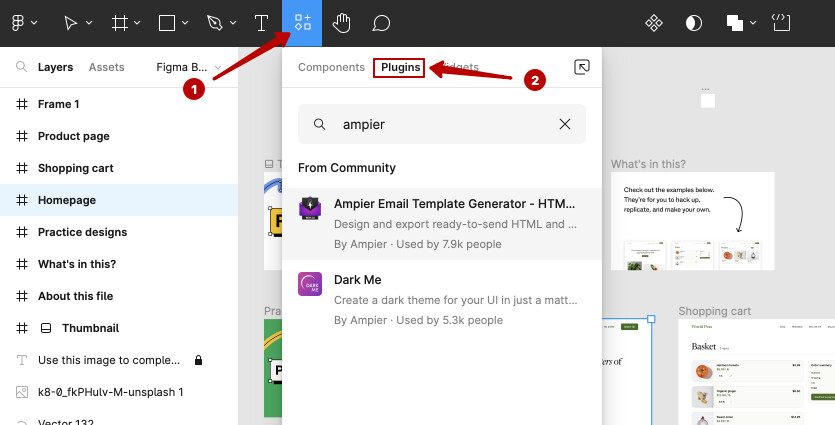Select the Text tool

click(x=261, y=23)
